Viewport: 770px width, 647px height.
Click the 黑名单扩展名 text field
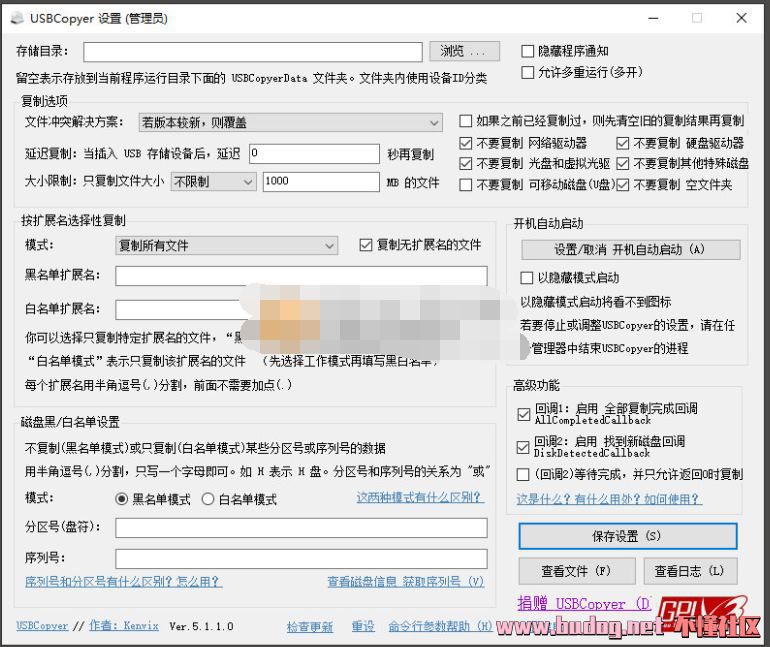[x=301, y=276]
